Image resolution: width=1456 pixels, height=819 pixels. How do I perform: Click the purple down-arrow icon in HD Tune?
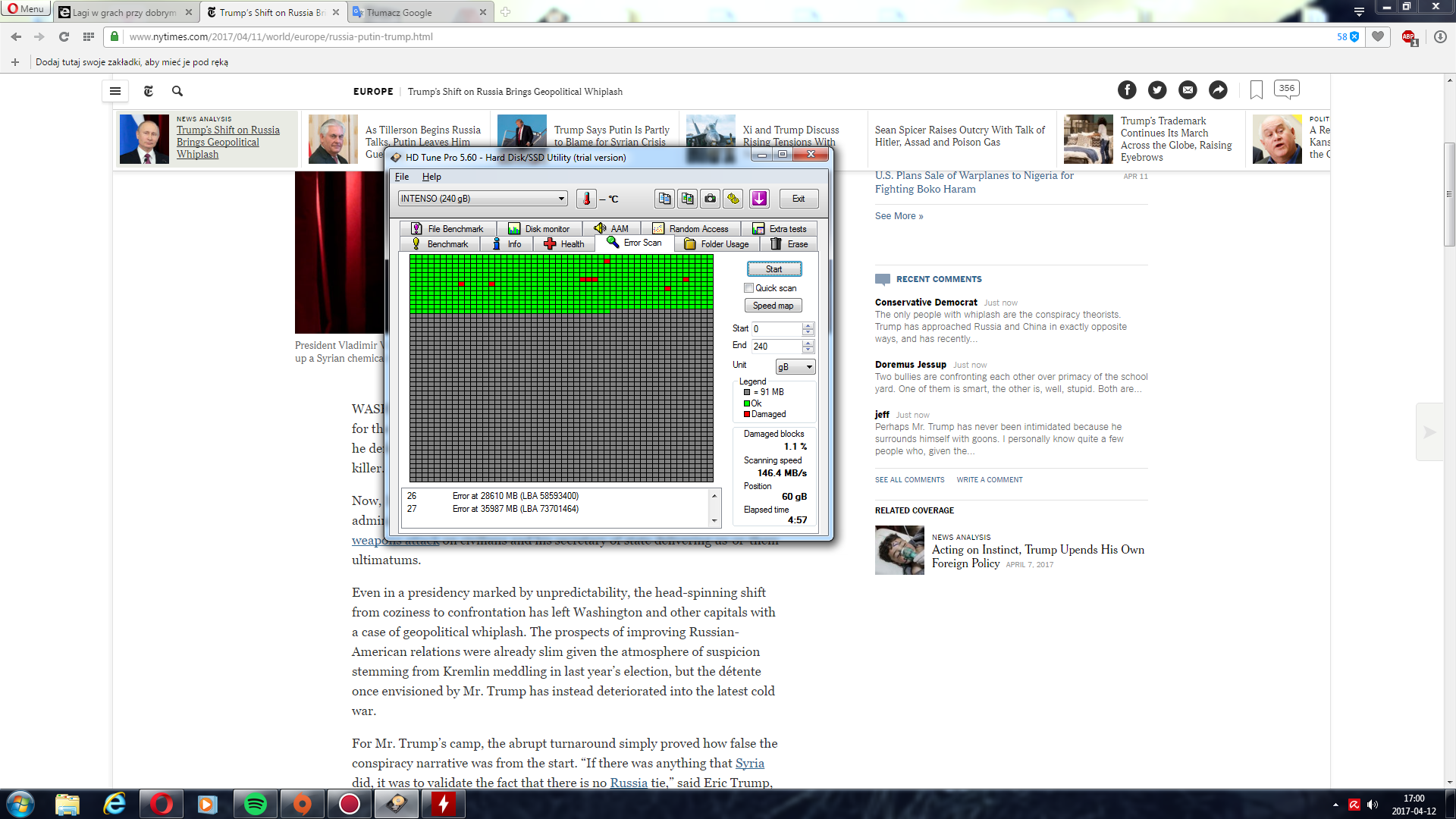759,199
